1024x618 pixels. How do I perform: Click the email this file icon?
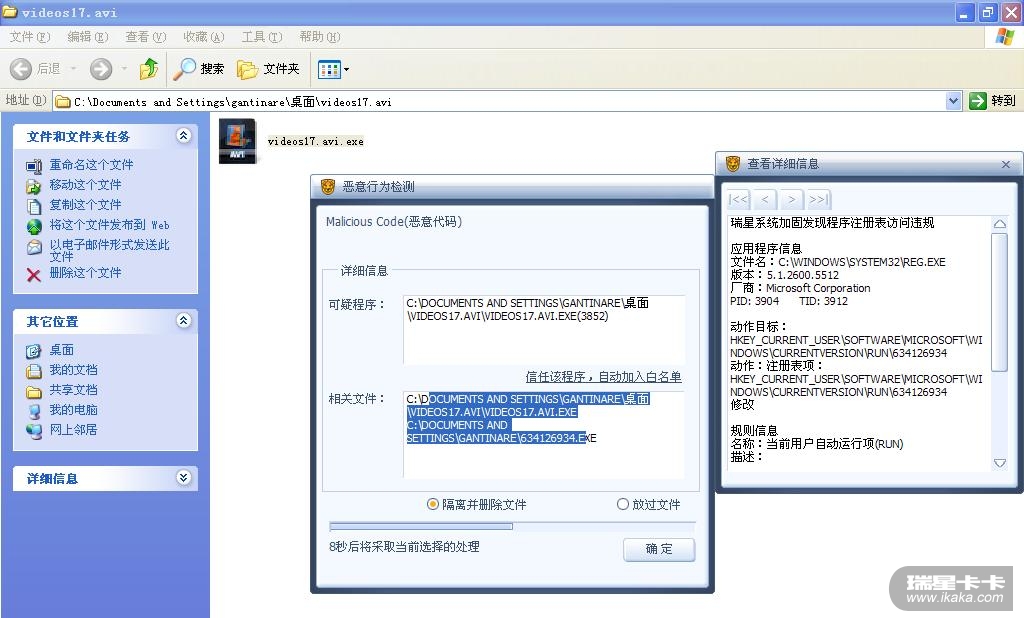click(34, 248)
